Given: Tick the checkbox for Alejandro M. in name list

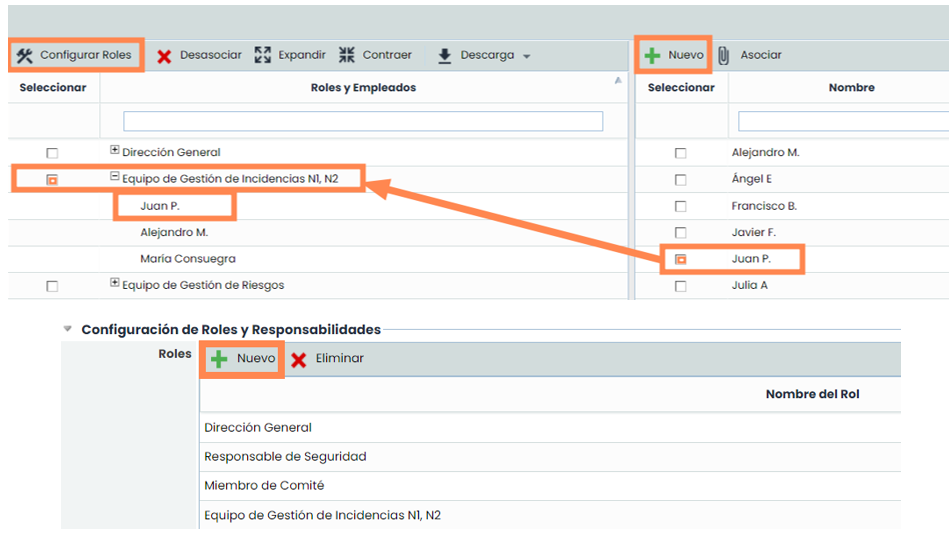Looking at the screenshot, I should (681, 153).
